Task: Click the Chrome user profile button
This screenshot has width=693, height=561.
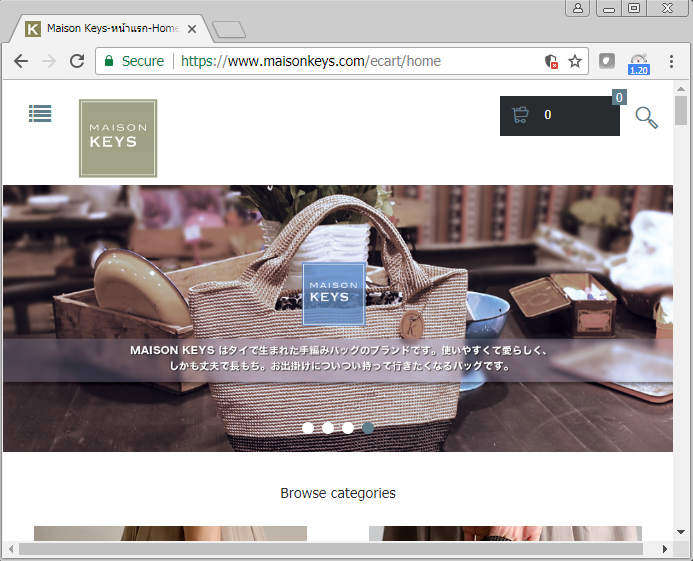Action: click(578, 8)
